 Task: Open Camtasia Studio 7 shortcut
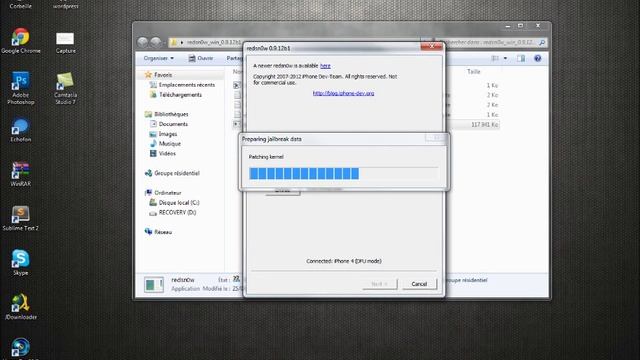[x=65, y=88]
